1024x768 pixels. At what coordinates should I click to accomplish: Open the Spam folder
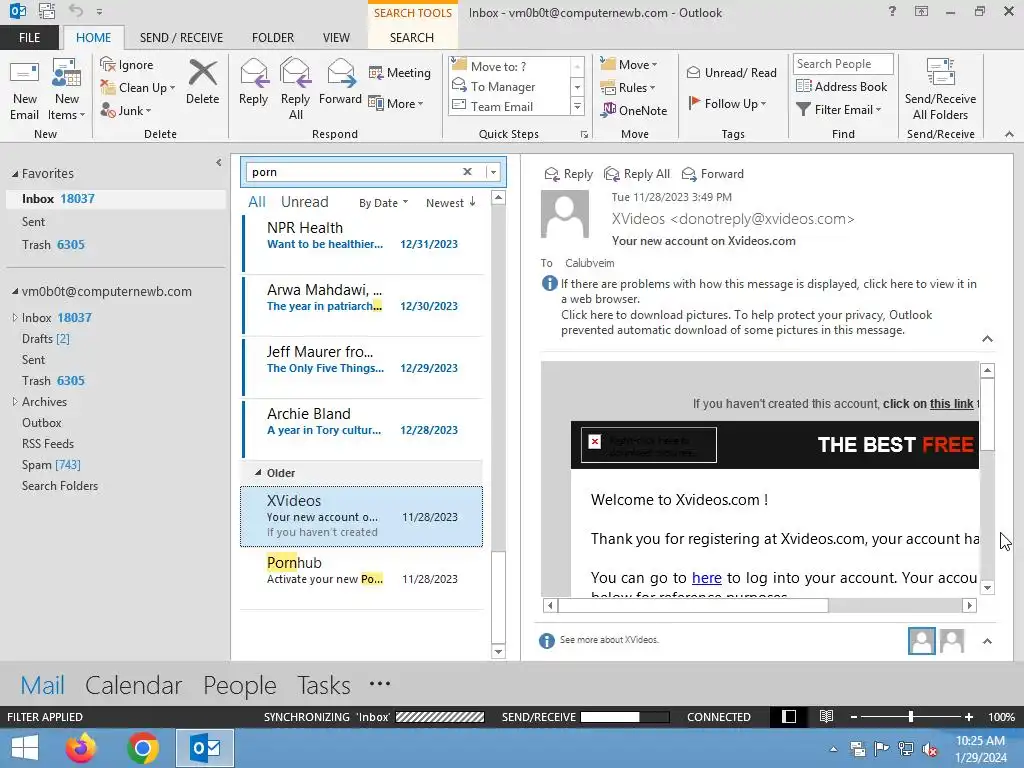click(x=51, y=465)
